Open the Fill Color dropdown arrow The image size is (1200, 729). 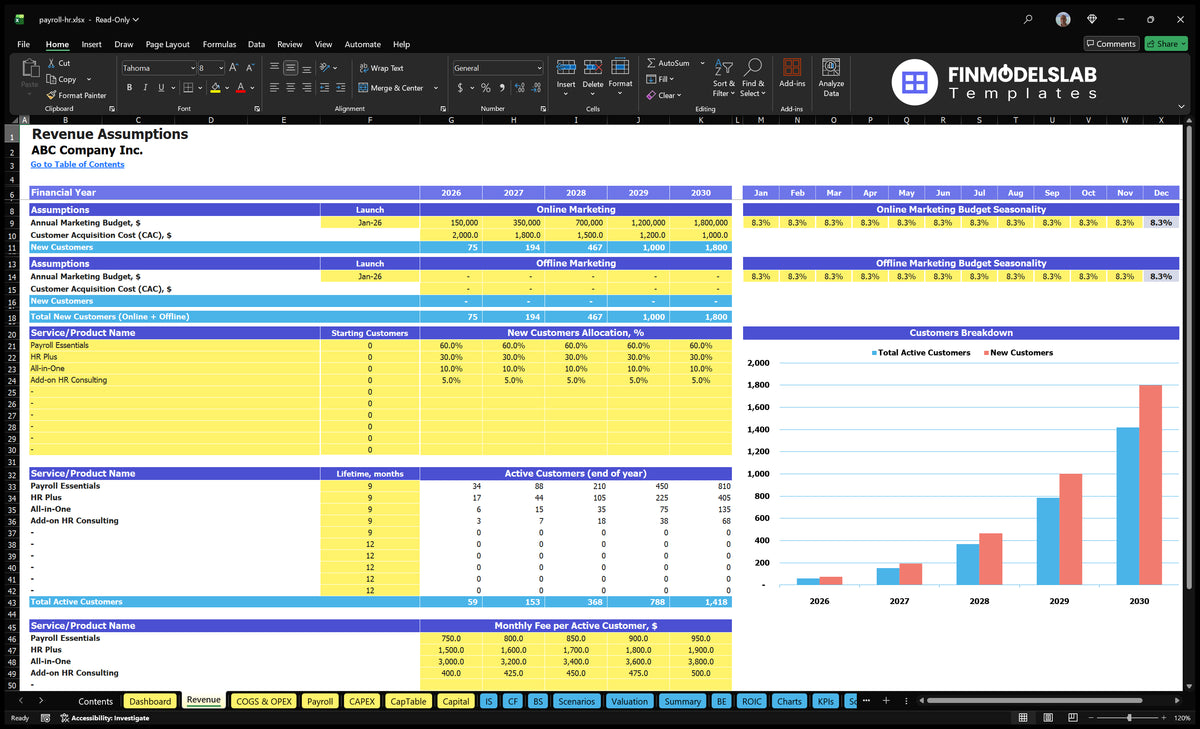point(227,88)
